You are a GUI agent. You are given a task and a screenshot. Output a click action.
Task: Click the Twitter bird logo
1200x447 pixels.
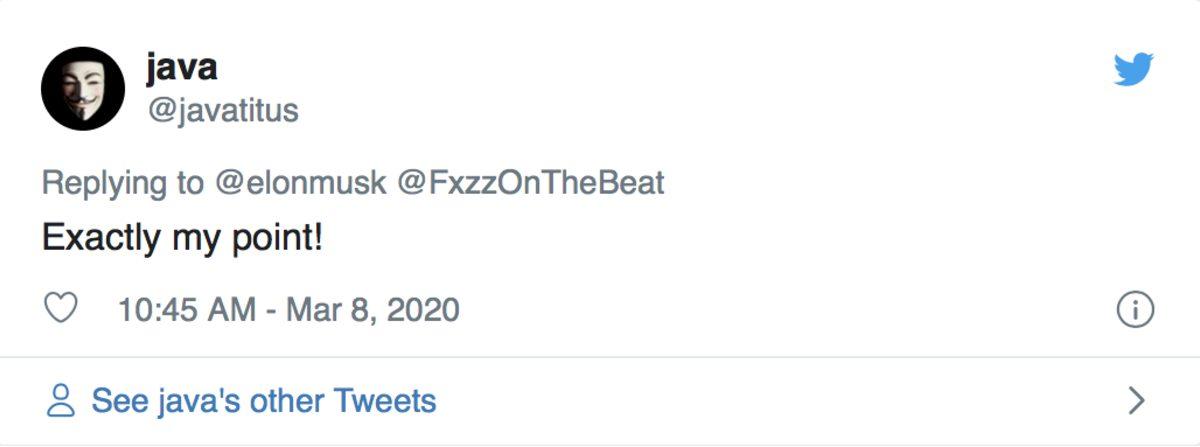tap(1133, 69)
